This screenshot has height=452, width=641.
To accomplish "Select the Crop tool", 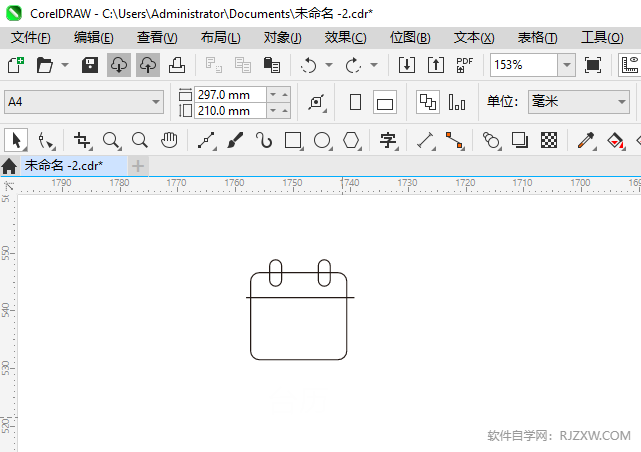I will 82,141.
